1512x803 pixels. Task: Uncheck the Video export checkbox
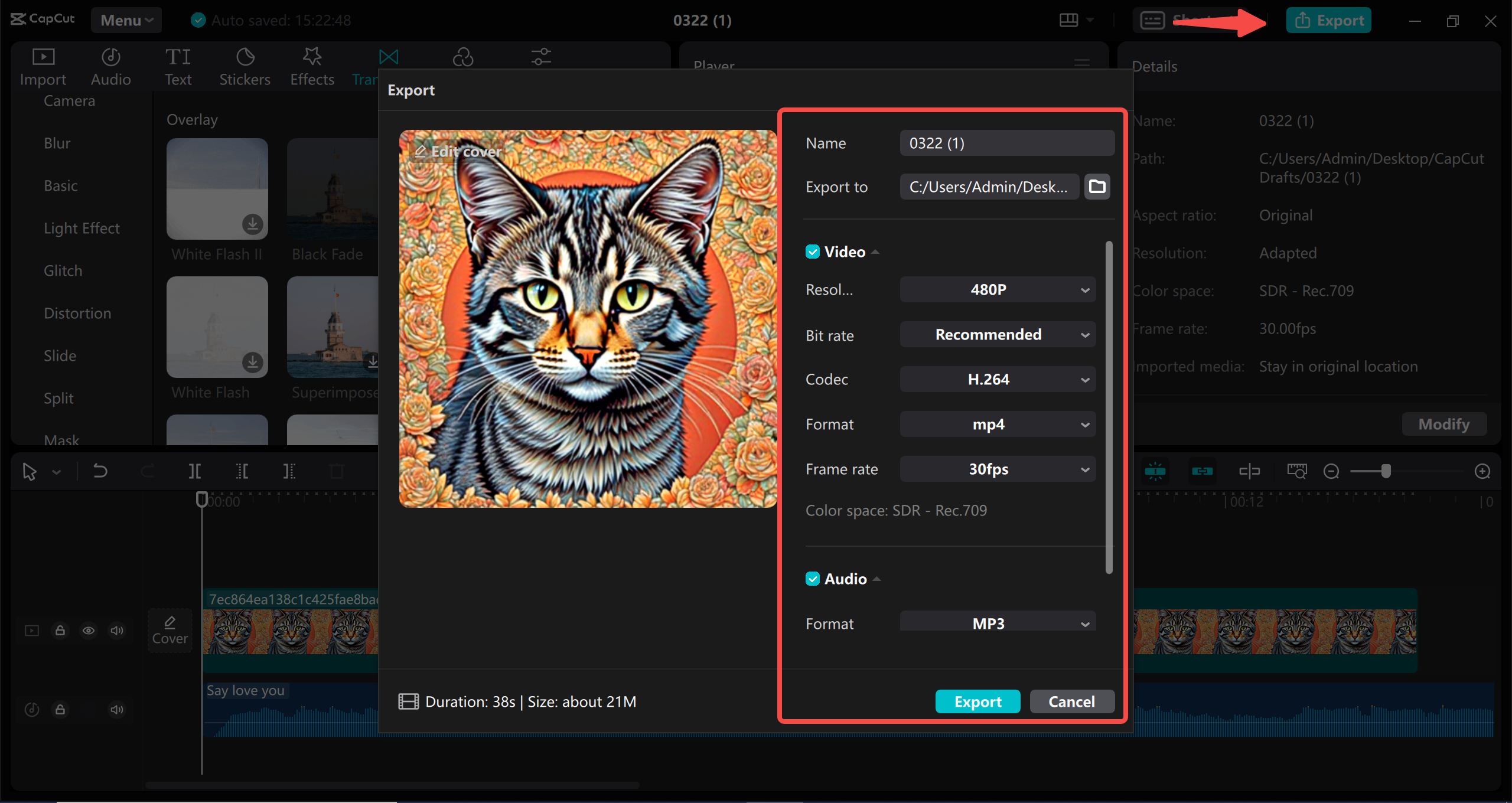[x=813, y=251]
